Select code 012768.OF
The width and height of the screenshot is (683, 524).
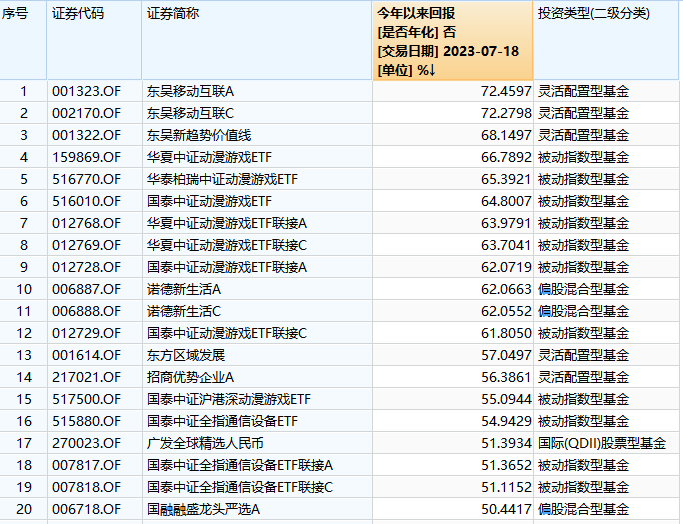pos(86,223)
